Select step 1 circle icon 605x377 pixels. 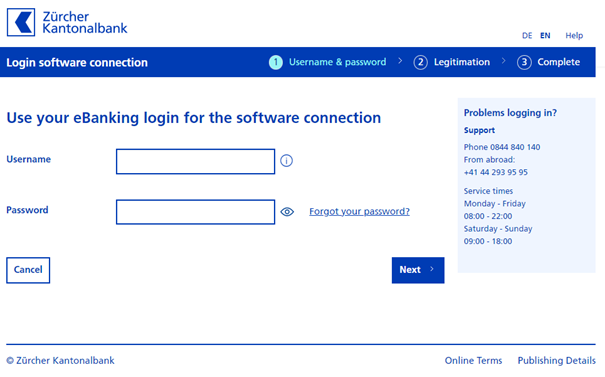275,62
